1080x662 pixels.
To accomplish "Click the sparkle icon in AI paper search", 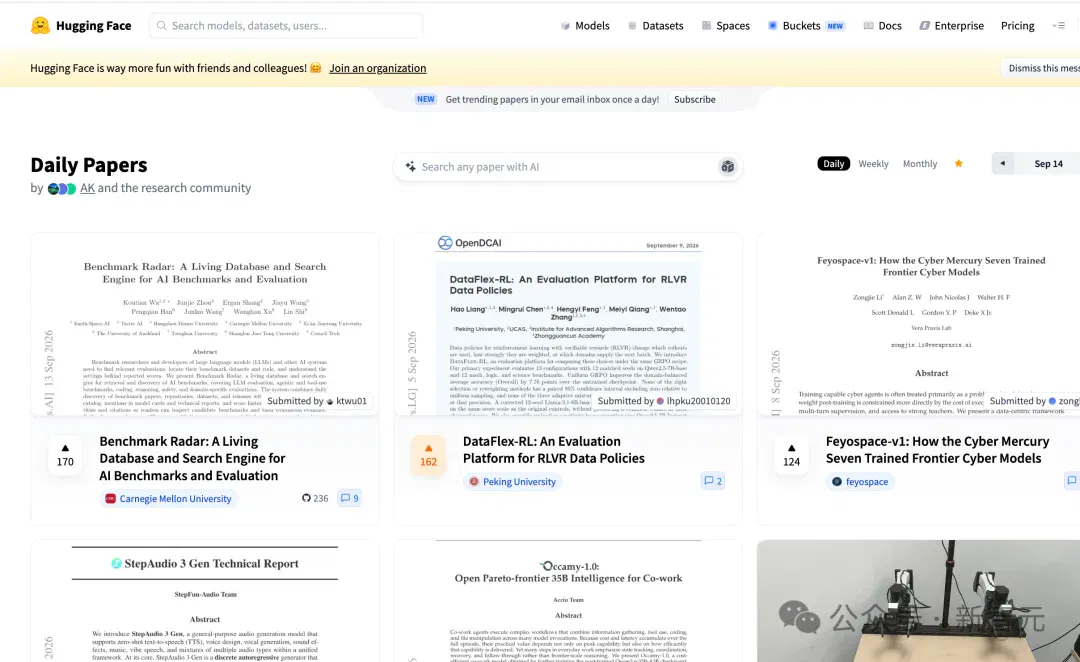I will pyautogui.click(x=411, y=167).
